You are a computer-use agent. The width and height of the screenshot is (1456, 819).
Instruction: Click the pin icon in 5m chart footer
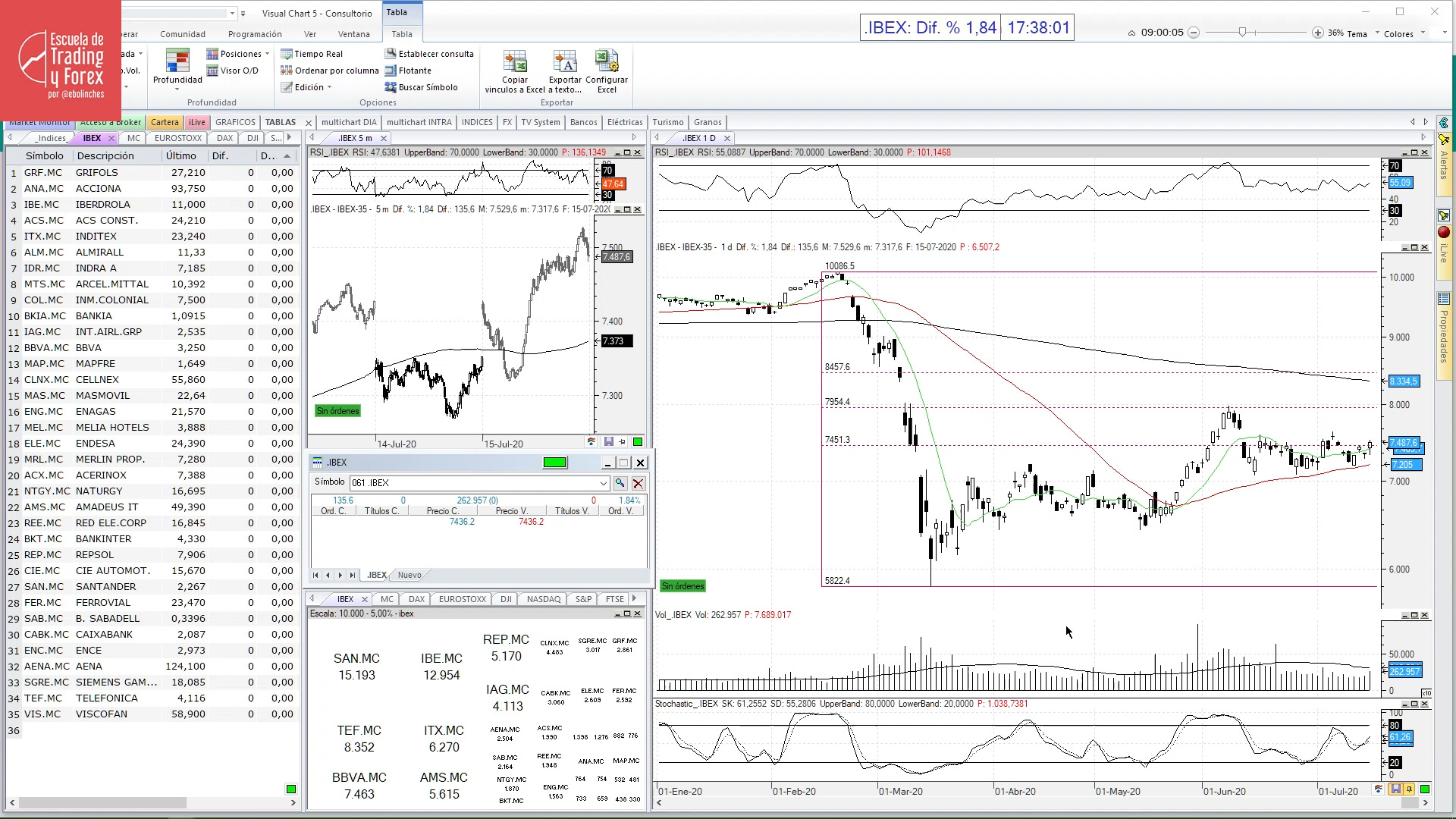pos(623,442)
